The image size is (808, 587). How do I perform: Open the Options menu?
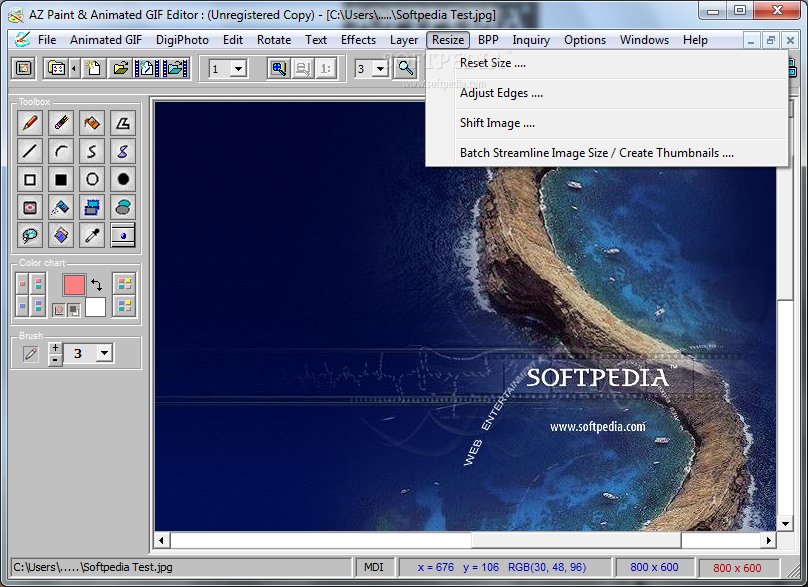[x=585, y=40]
